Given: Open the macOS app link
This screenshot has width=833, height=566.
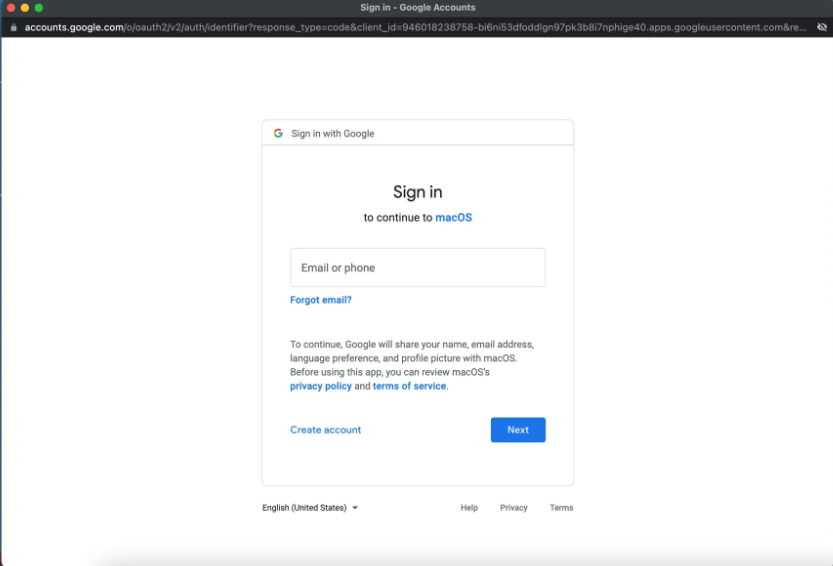Looking at the screenshot, I should tap(454, 217).
